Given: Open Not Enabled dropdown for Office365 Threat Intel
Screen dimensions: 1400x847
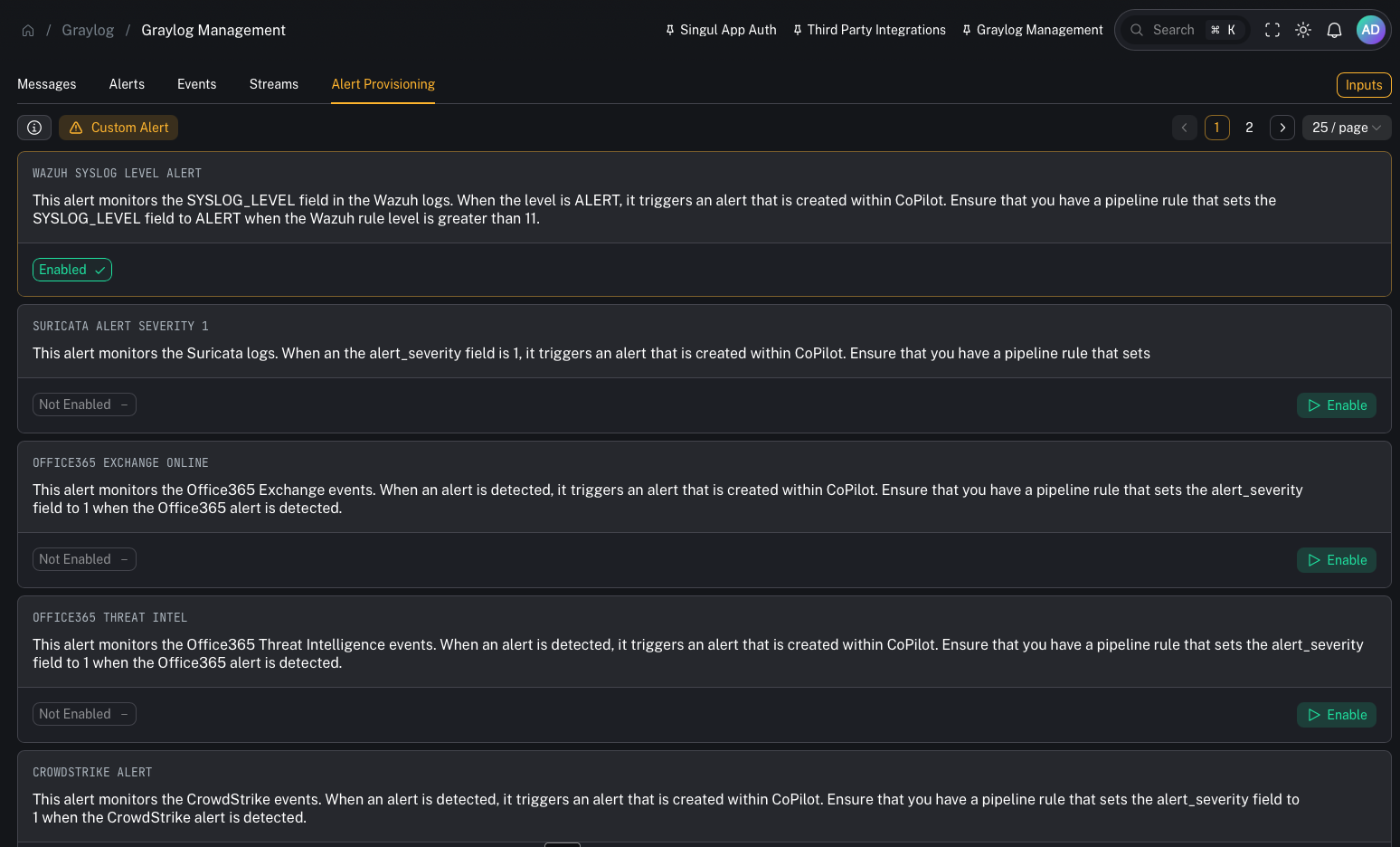Looking at the screenshot, I should pyautogui.click(x=84, y=713).
